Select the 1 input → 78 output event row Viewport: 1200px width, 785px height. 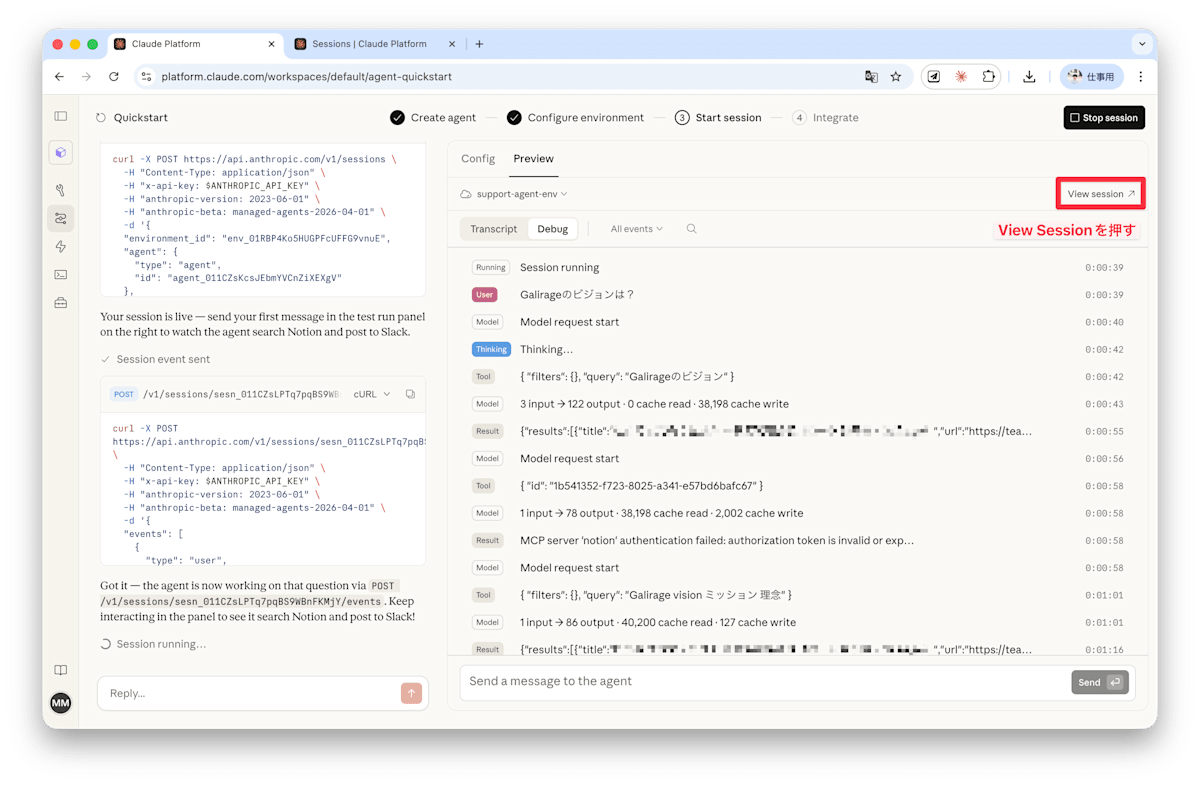click(798, 513)
